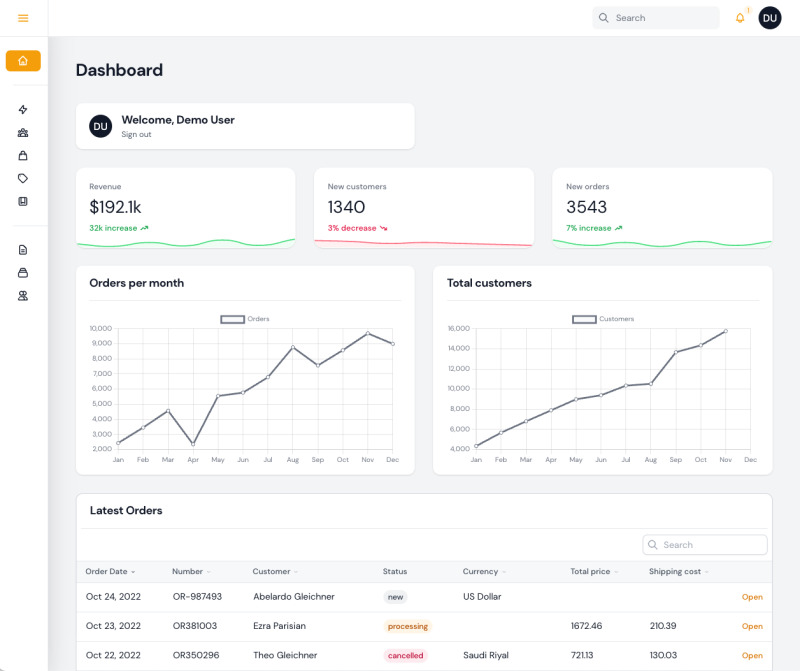
Task: Open the bookmark book icon in sidebar
Action: click(x=23, y=202)
